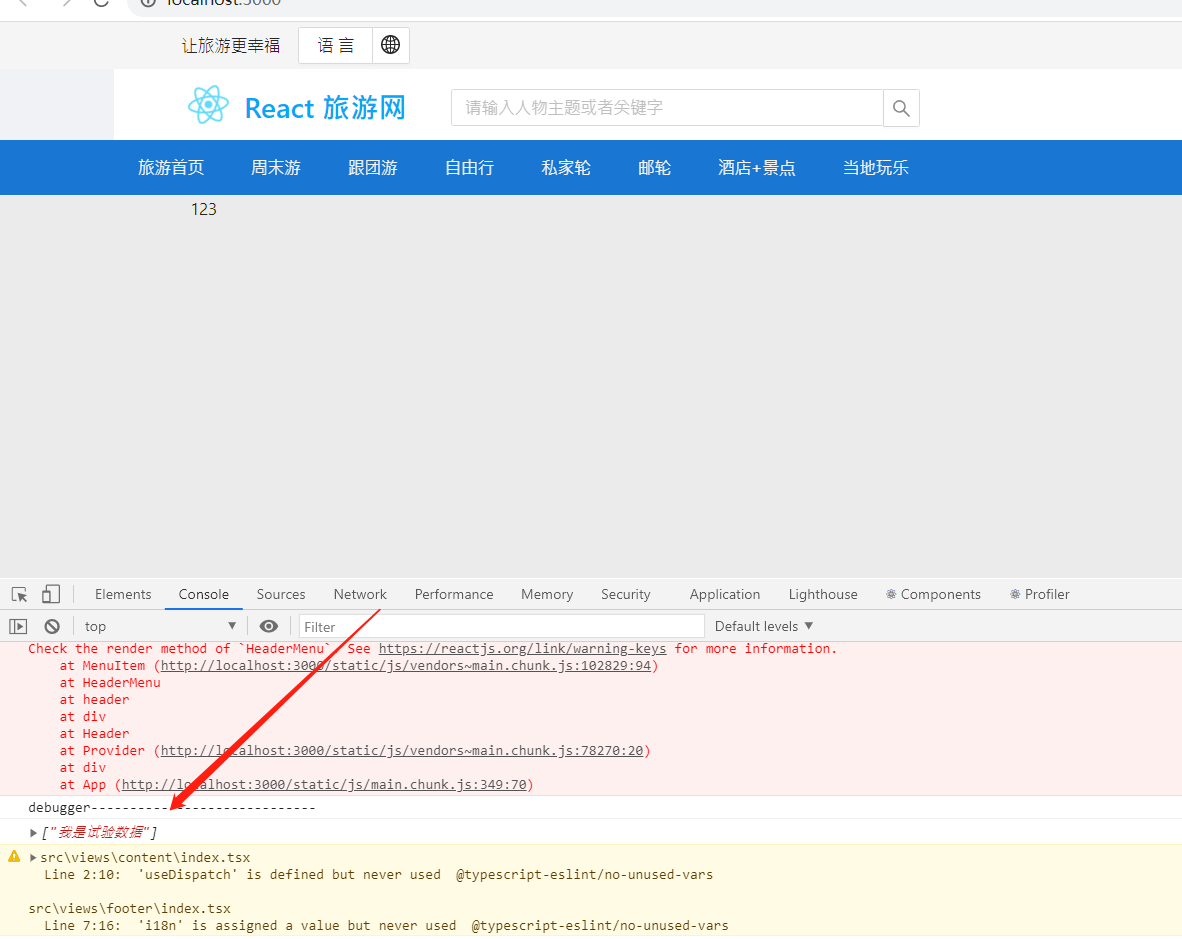Create a live expression with the eye icon
The width and height of the screenshot is (1182, 939).
(x=268, y=626)
